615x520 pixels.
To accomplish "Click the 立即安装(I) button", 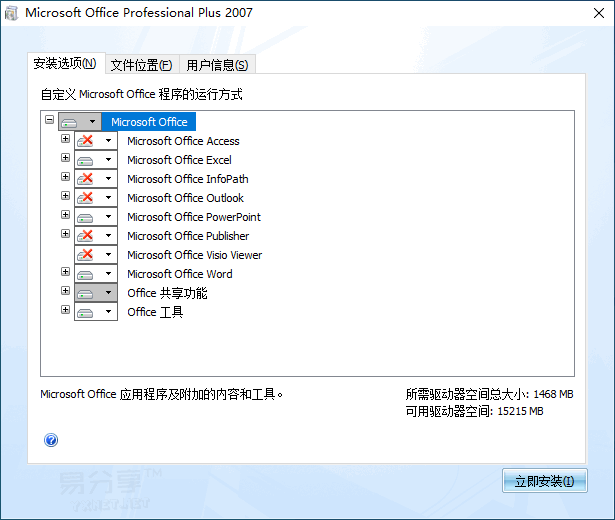I will (544, 480).
